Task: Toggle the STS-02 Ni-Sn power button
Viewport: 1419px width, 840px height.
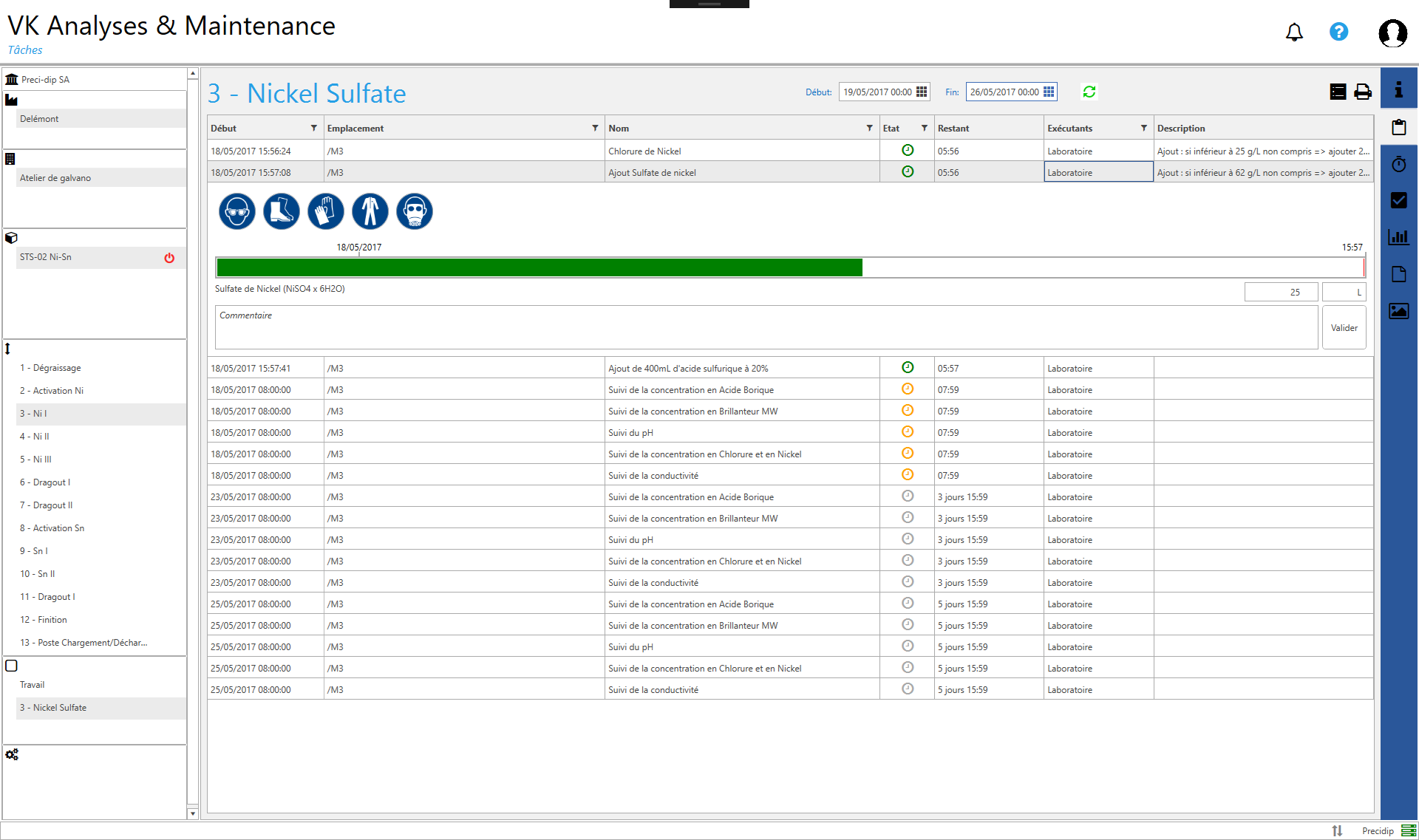Action: pyautogui.click(x=169, y=258)
